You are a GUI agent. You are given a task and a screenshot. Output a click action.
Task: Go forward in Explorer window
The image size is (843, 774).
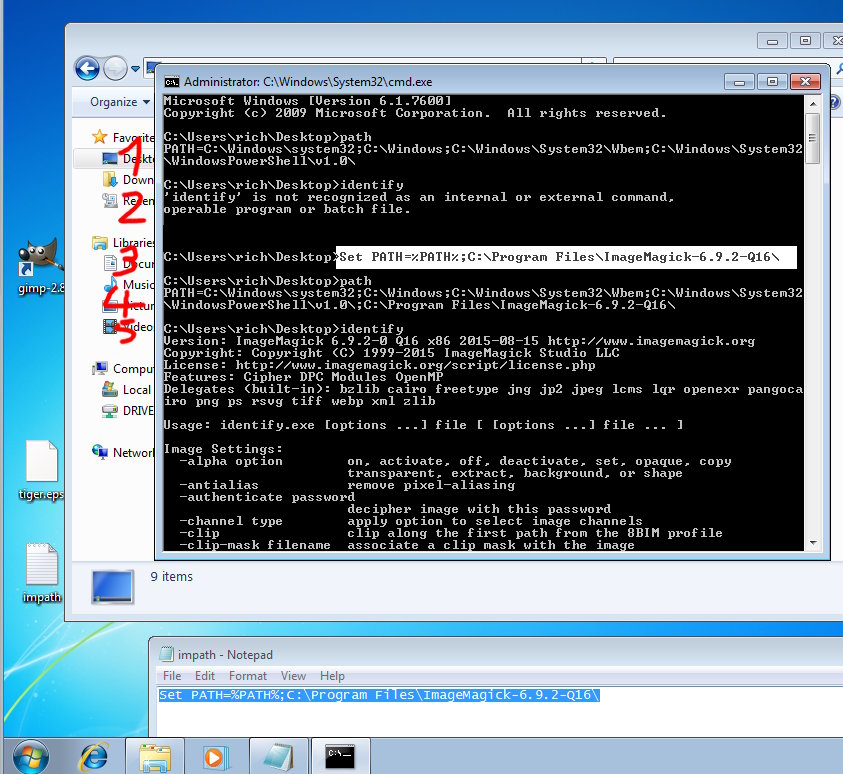[x=115, y=69]
